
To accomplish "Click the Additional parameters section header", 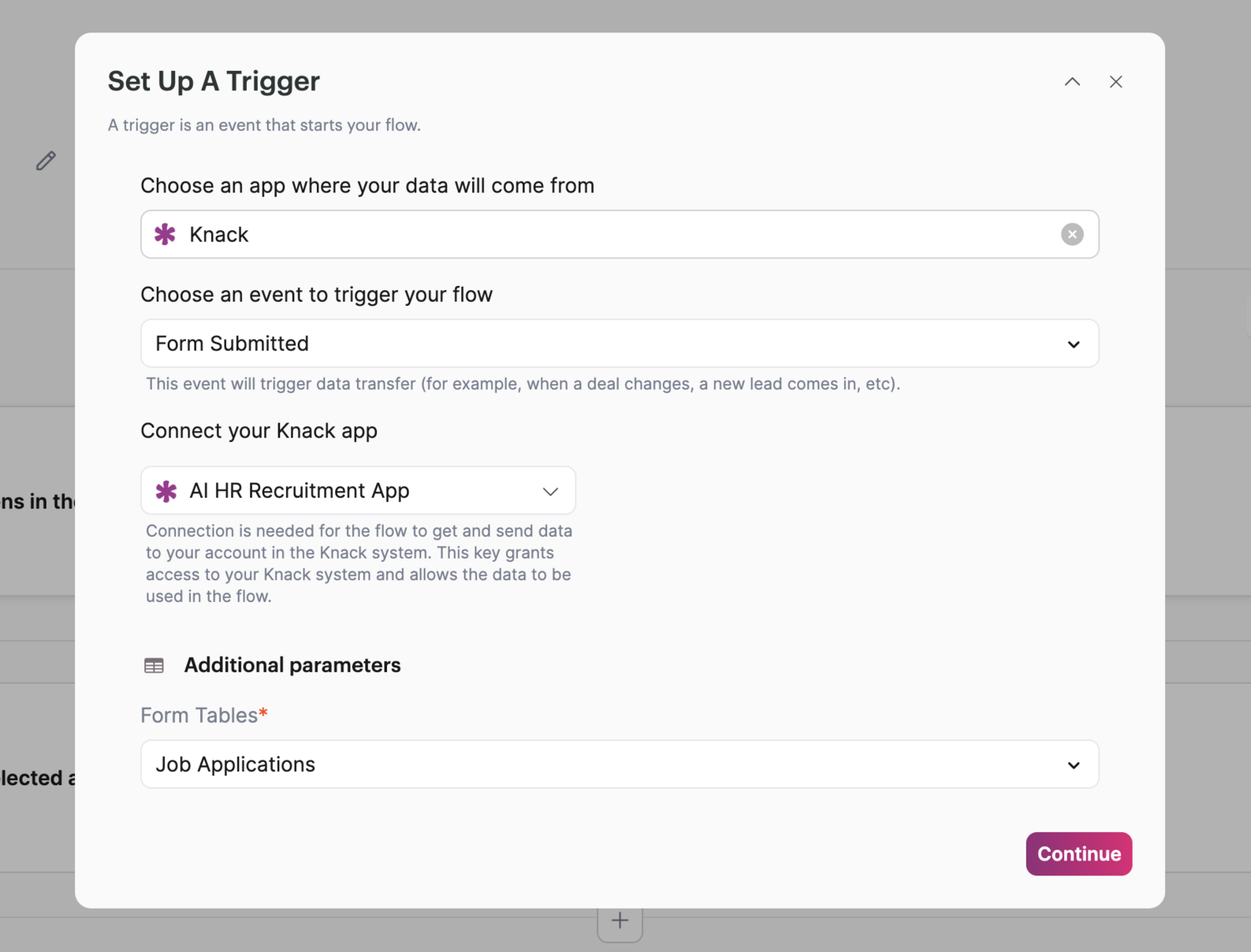I will point(292,664).
